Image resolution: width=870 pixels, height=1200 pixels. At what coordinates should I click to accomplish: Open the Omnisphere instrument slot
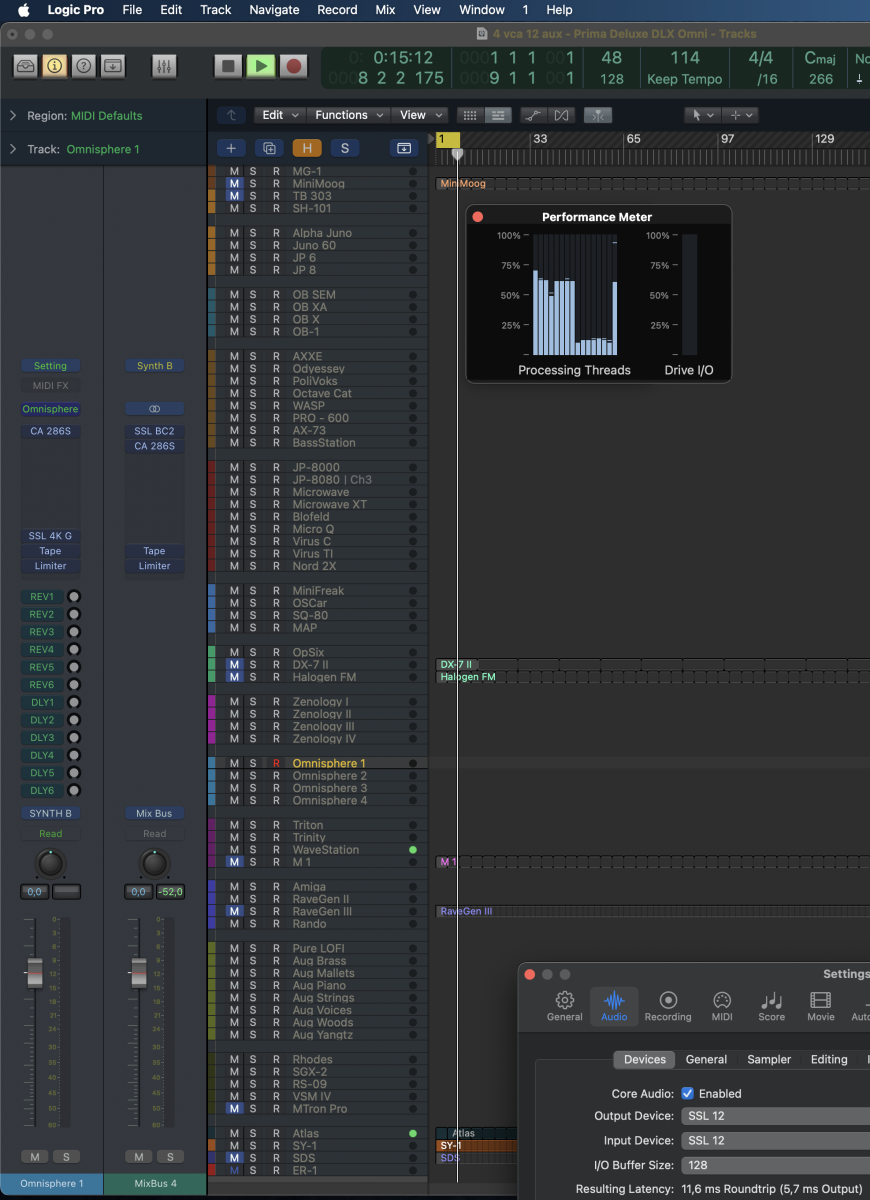pos(50,409)
